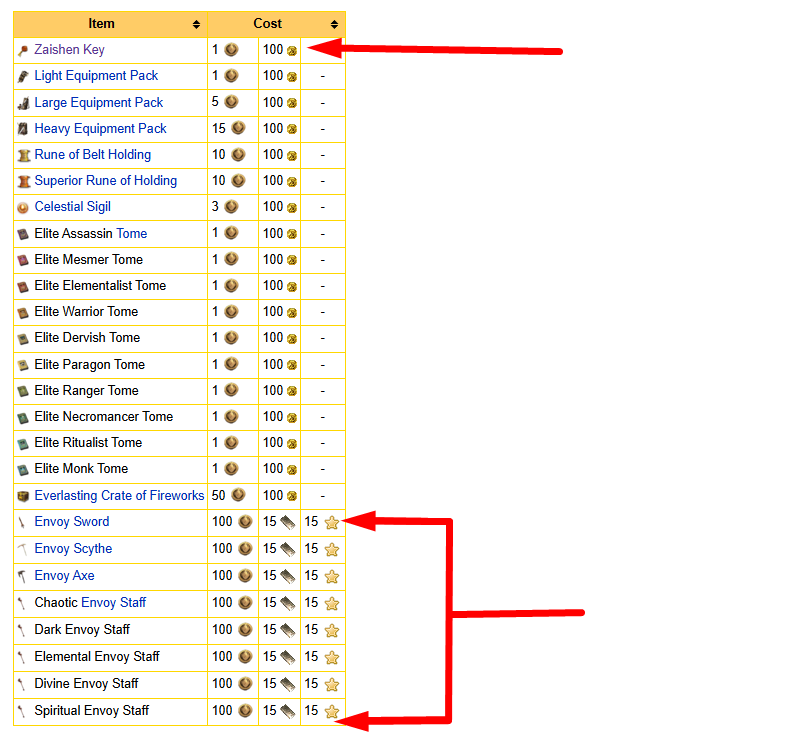Select the 'Spiritual Envoy Staff' item text
795x736 pixels.
click(x=92, y=711)
